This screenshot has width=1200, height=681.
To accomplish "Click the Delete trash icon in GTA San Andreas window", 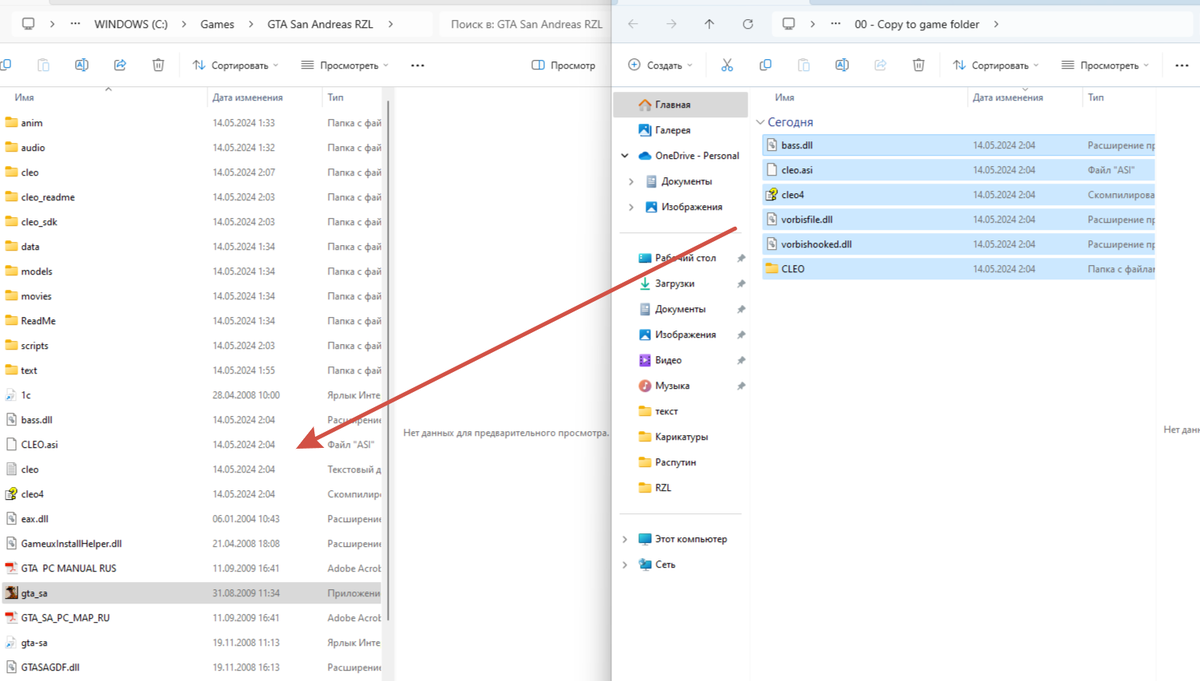I will 158,65.
